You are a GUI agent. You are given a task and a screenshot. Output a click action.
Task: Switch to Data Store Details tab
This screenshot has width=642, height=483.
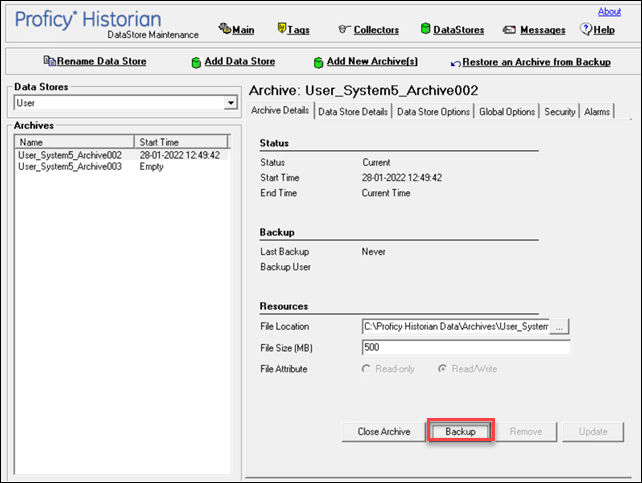(x=353, y=112)
